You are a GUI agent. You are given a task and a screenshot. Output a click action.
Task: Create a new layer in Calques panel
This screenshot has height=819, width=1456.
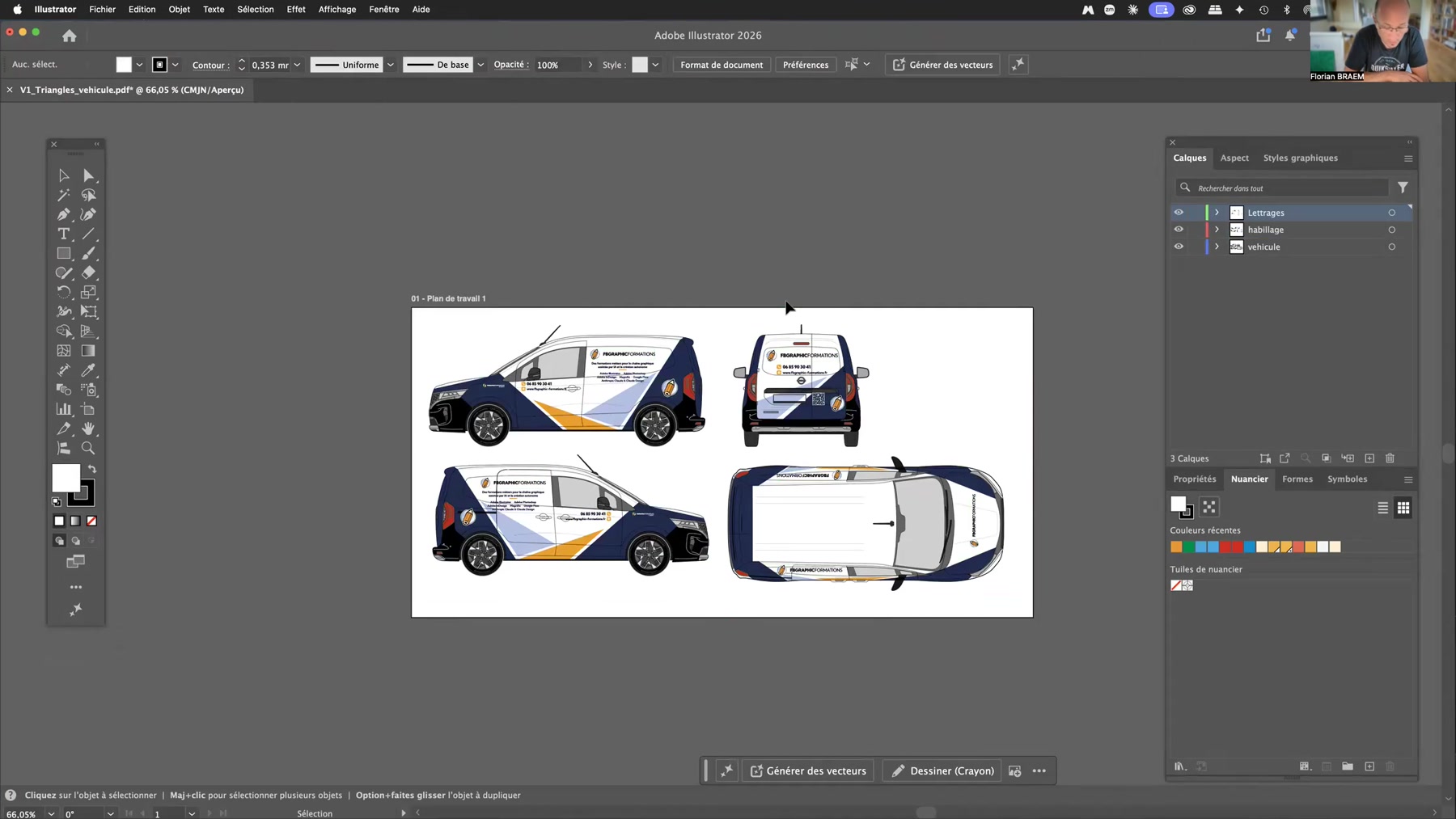point(1369,458)
